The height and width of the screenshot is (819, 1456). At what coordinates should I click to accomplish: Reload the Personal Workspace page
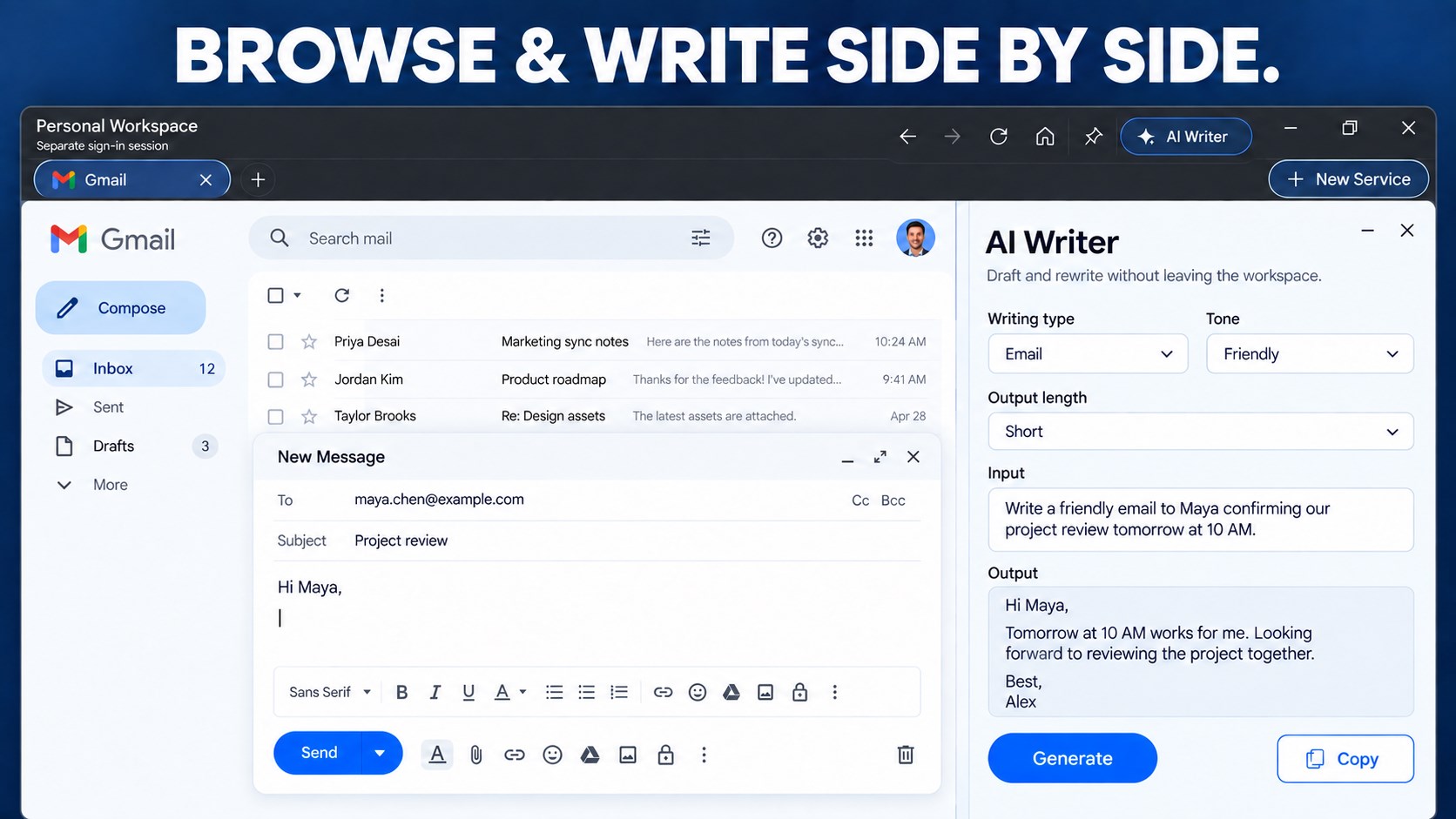tap(999, 137)
